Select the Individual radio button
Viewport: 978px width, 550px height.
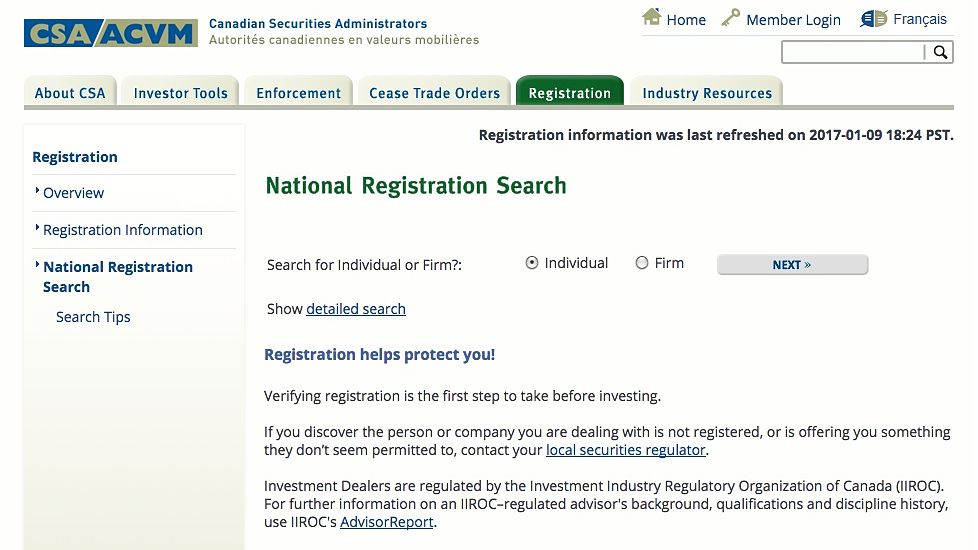click(531, 263)
